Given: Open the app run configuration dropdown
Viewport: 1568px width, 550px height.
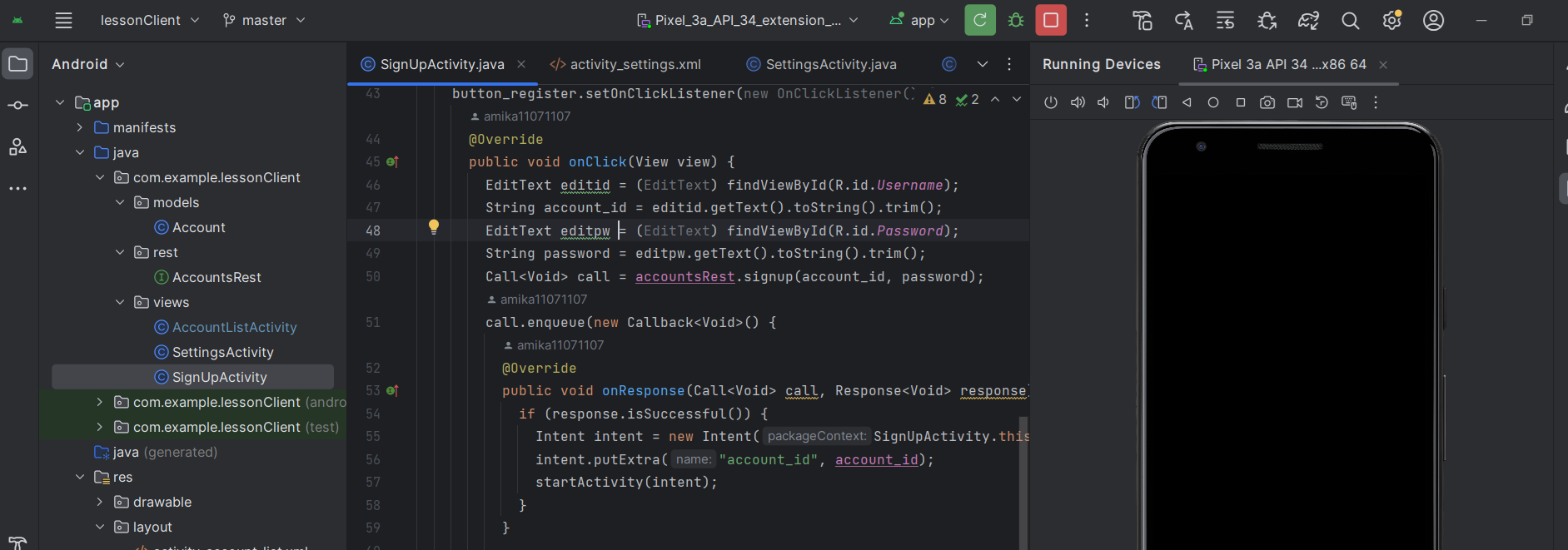Looking at the screenshot, I should click(x=919, y=20).
